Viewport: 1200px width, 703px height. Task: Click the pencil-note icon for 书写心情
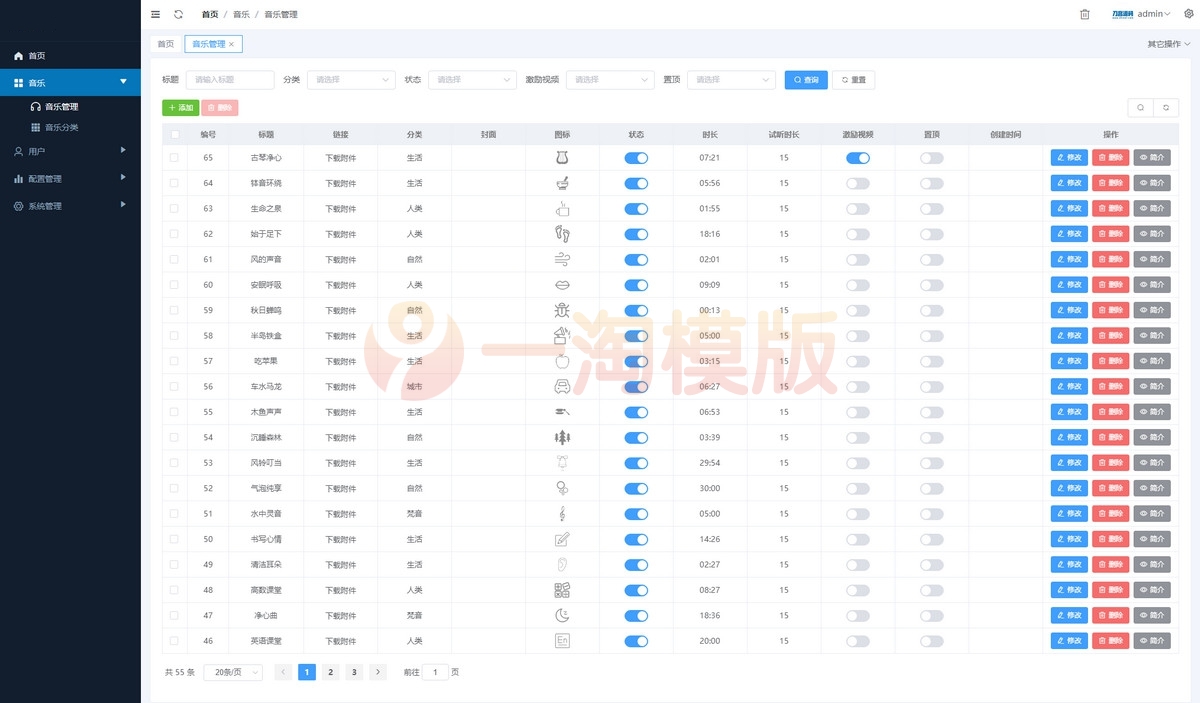click(562, 539)
